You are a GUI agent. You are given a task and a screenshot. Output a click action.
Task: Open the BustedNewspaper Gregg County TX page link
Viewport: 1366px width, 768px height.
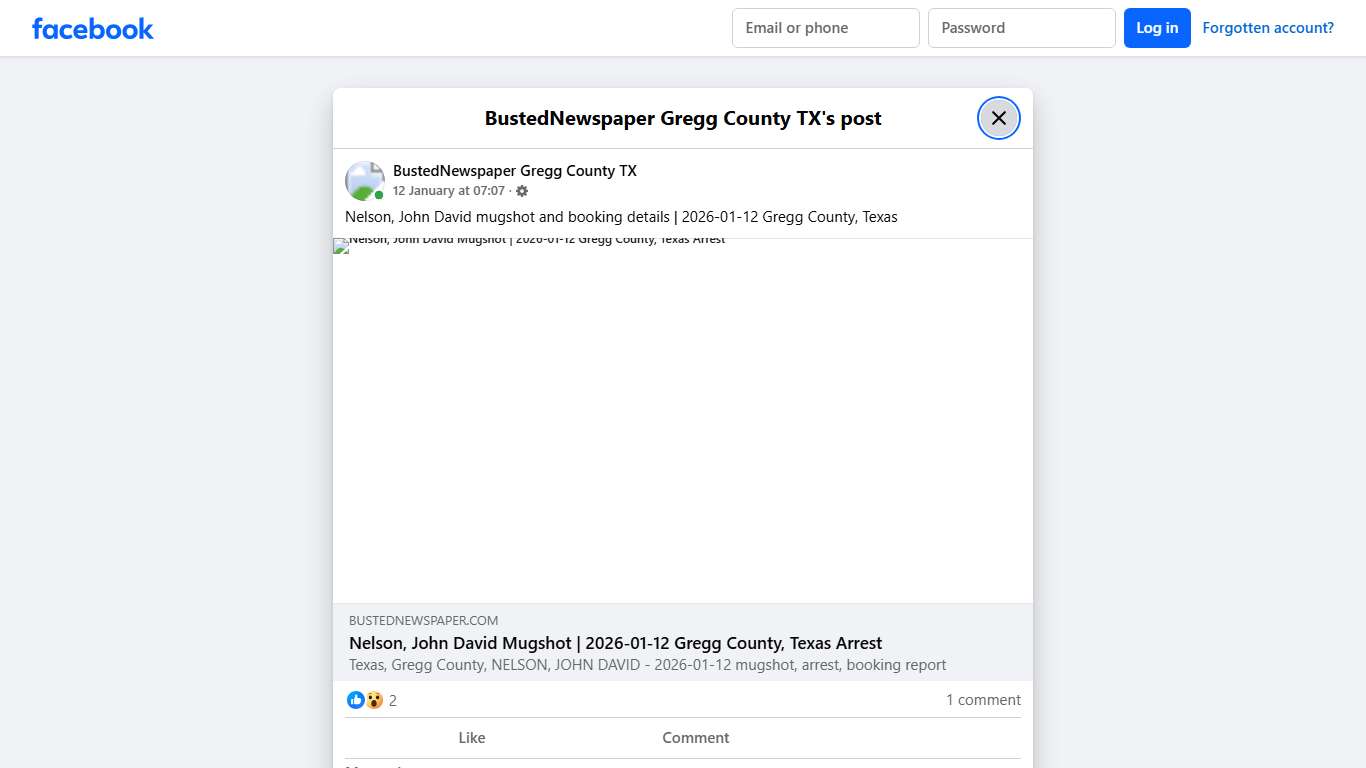point(515,170)
